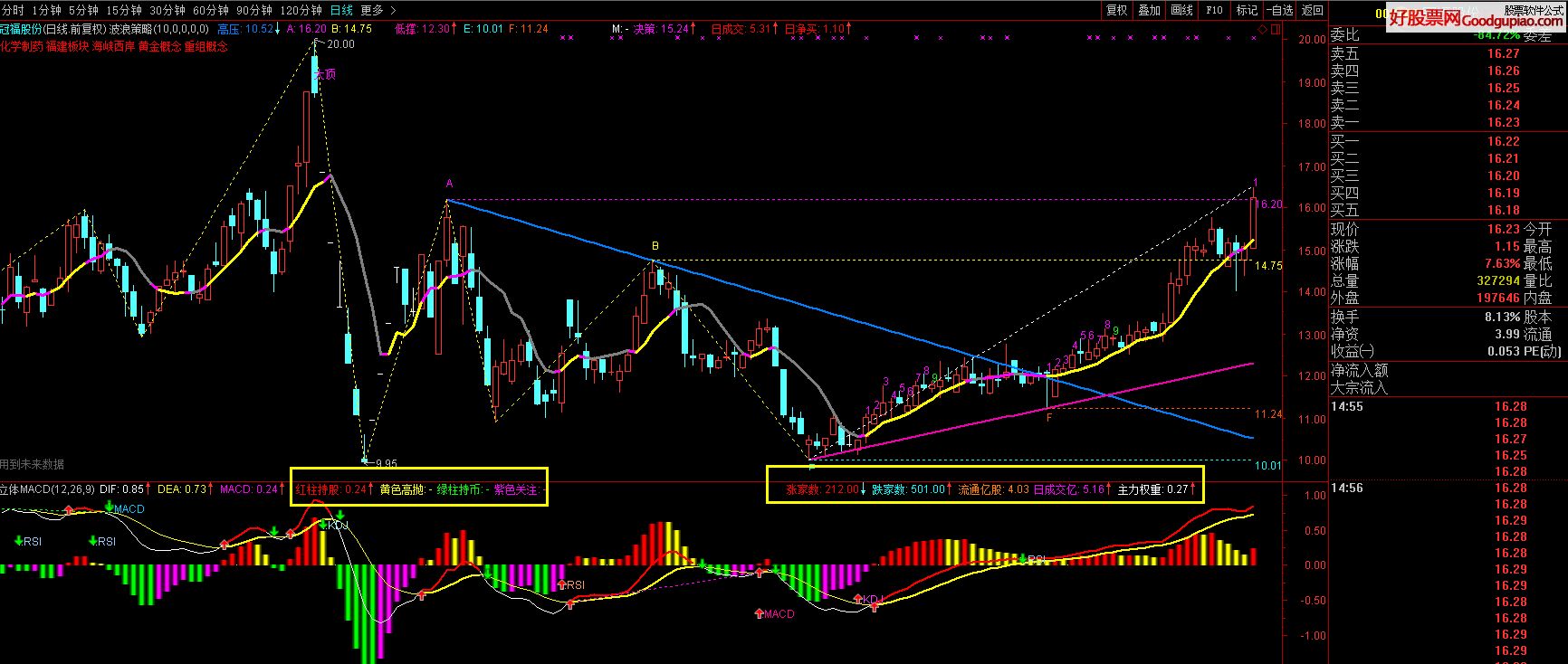Click the 涨家数: 212.00 readout
Image resolution: width=1568 pixels, height=664 pixels.
pos(826,489)
